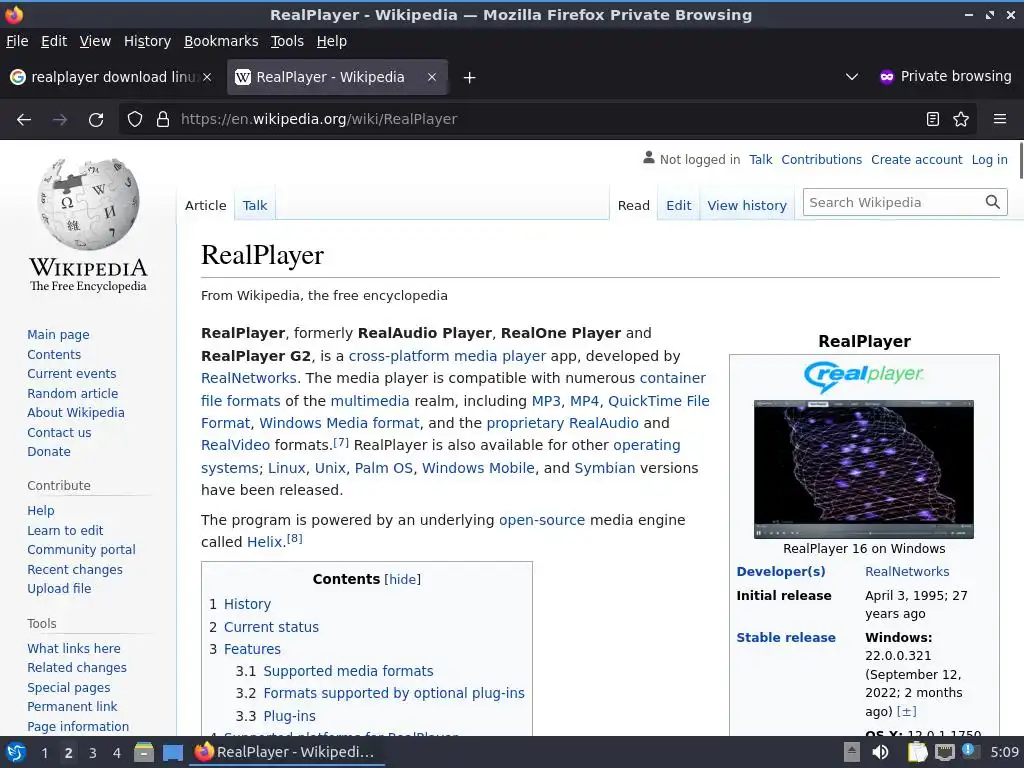Click citation reference [7]
This screenshot has height=768, width=1024.
[x=341, y=442]
